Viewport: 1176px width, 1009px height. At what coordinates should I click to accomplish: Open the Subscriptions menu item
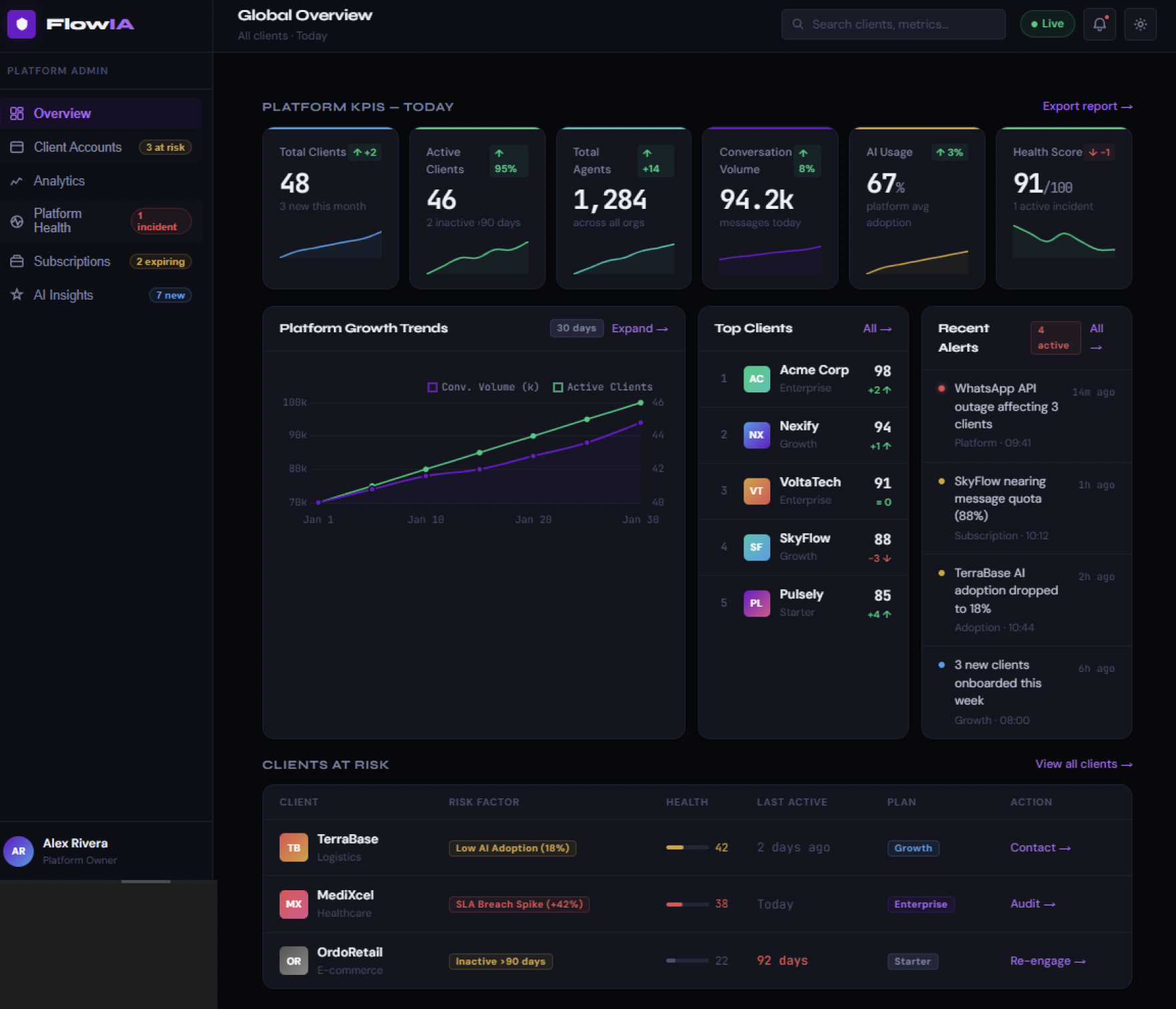(x=71, y=261)
